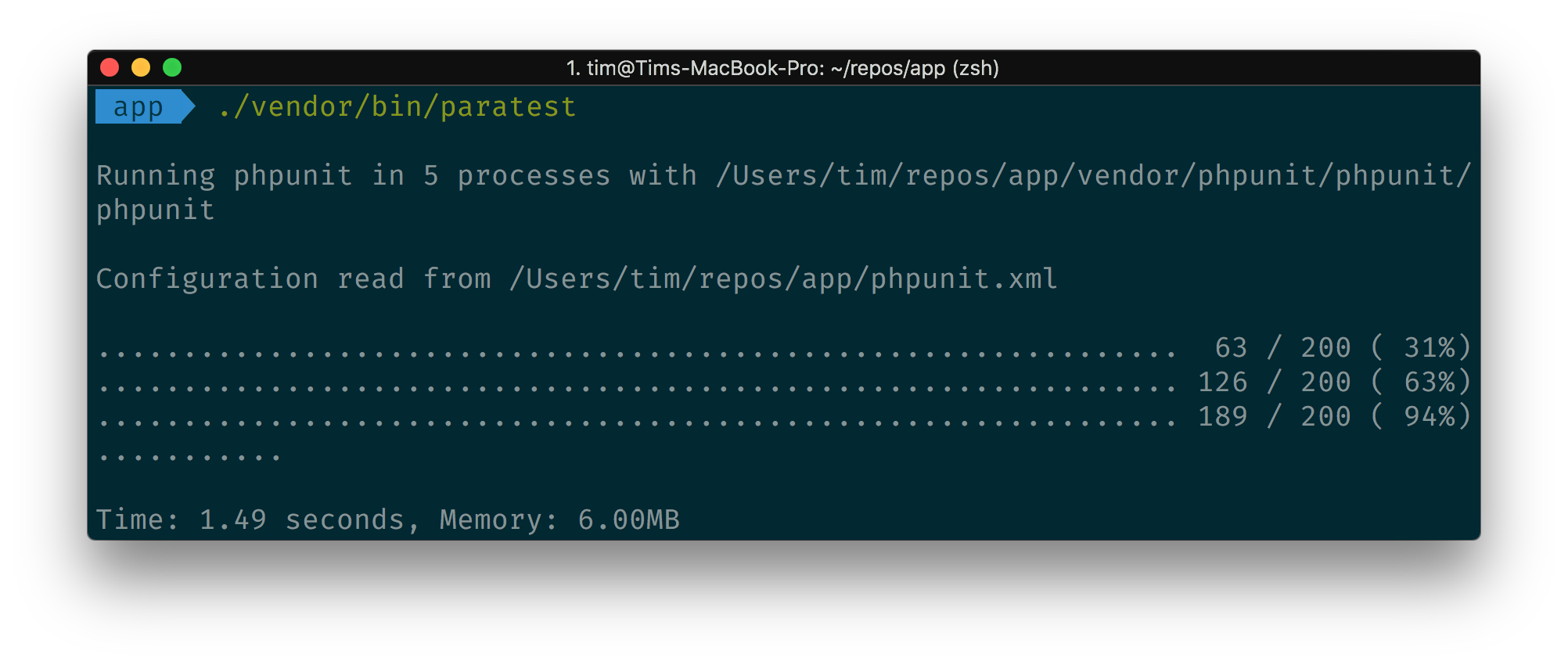Click the 'Running phpunit in 5 processes' line
The image size is (1568, 665).
pyautogui.click(x=784, y=175)
